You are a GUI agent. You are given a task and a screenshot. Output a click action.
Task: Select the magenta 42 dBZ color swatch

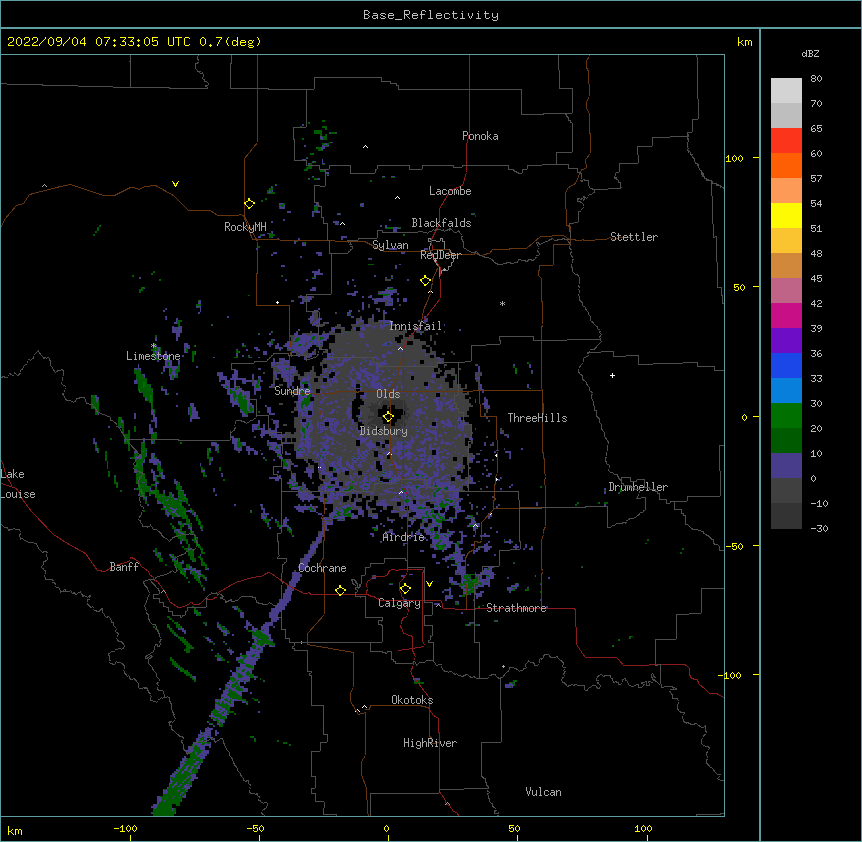coord(786,316)
